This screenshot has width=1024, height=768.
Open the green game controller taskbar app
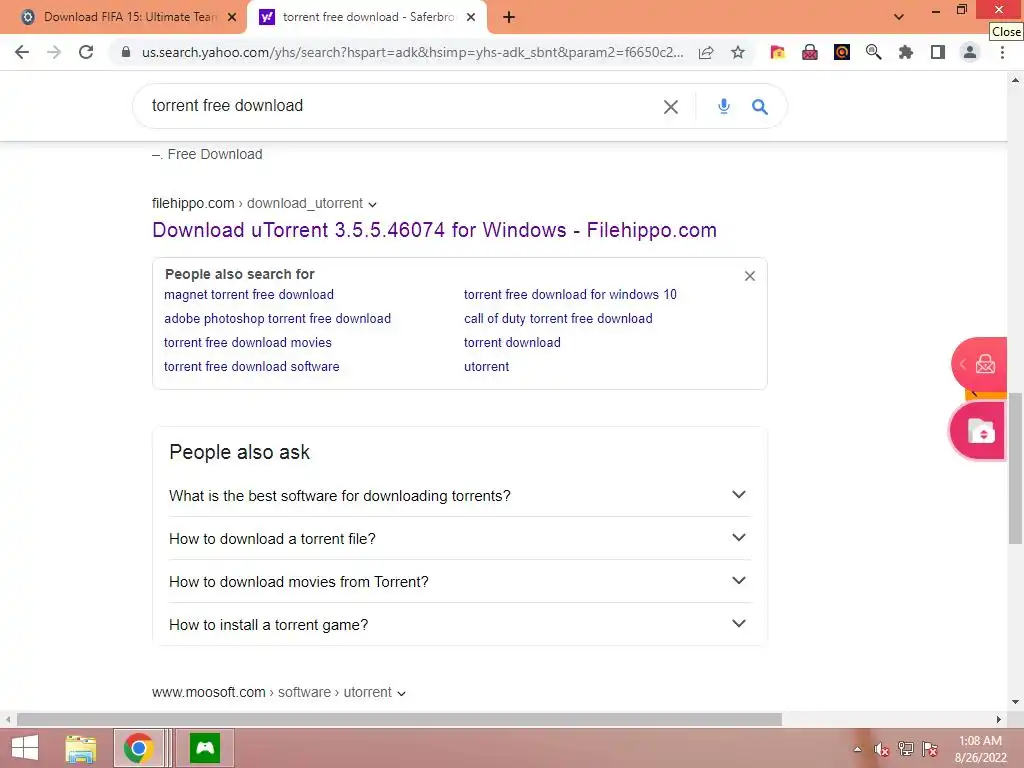(205, 748)
